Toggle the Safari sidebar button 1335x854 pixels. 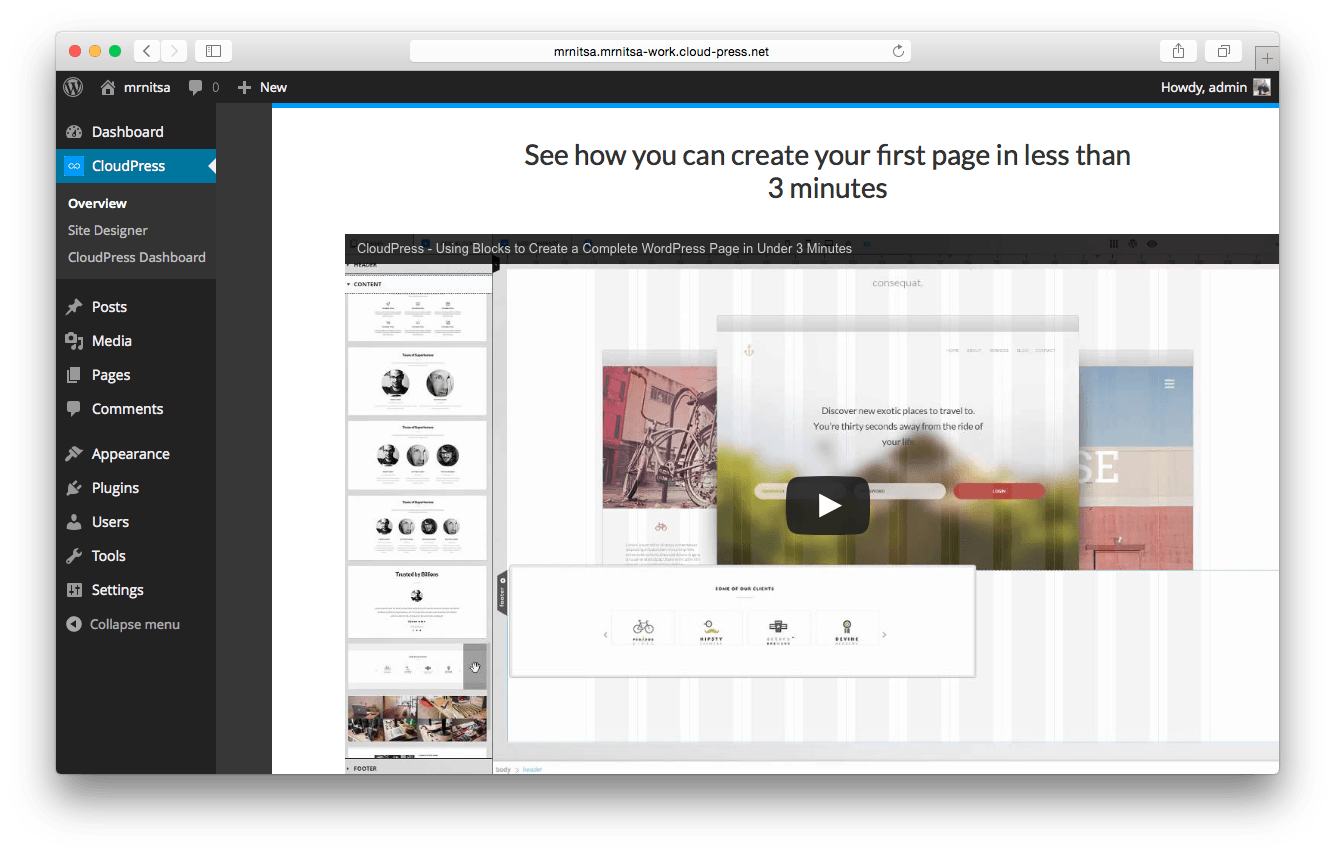pos(213,51)
